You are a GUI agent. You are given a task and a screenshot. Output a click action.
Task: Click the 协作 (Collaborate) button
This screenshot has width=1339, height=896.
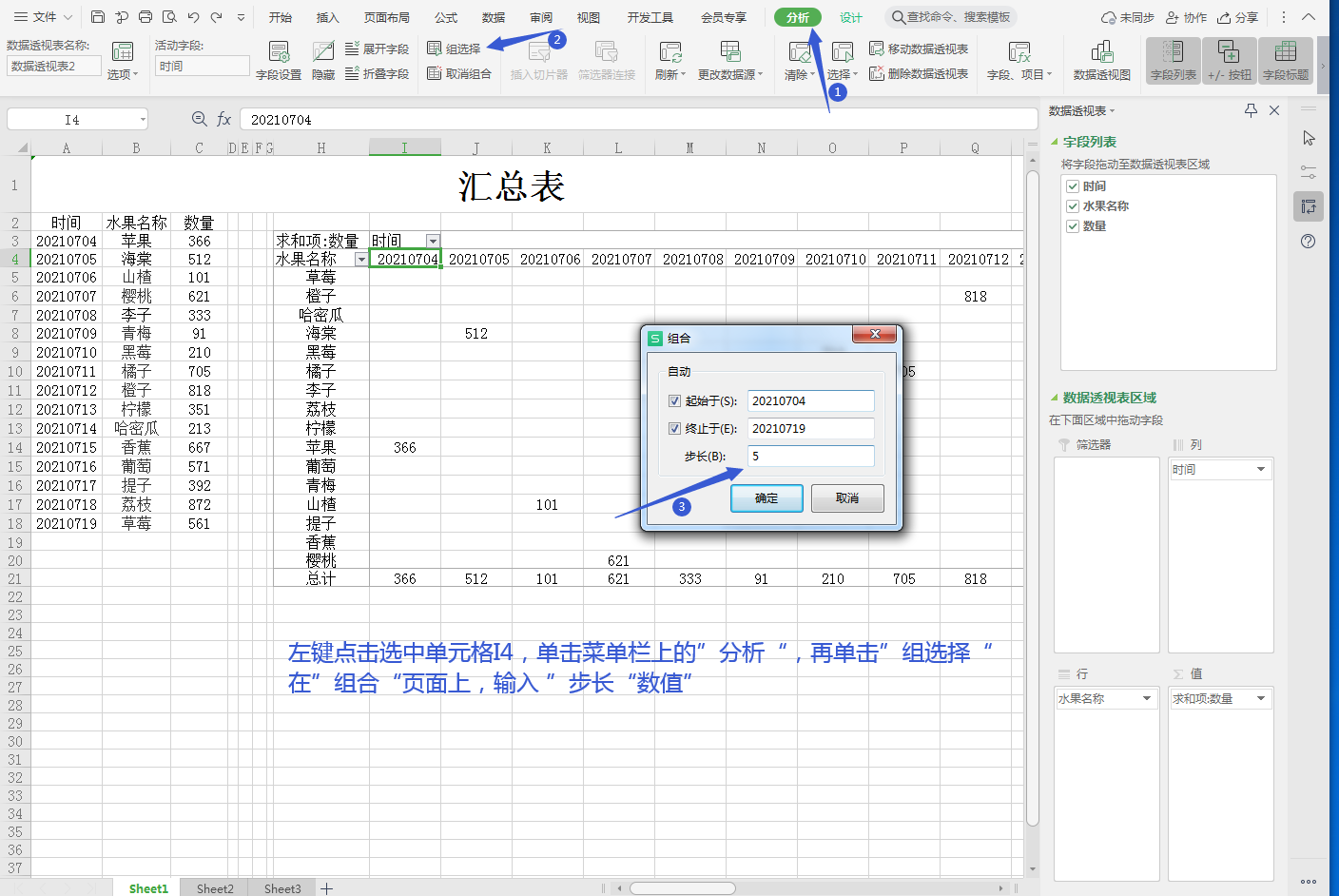pyautogui.click(x=1187, y=17)
